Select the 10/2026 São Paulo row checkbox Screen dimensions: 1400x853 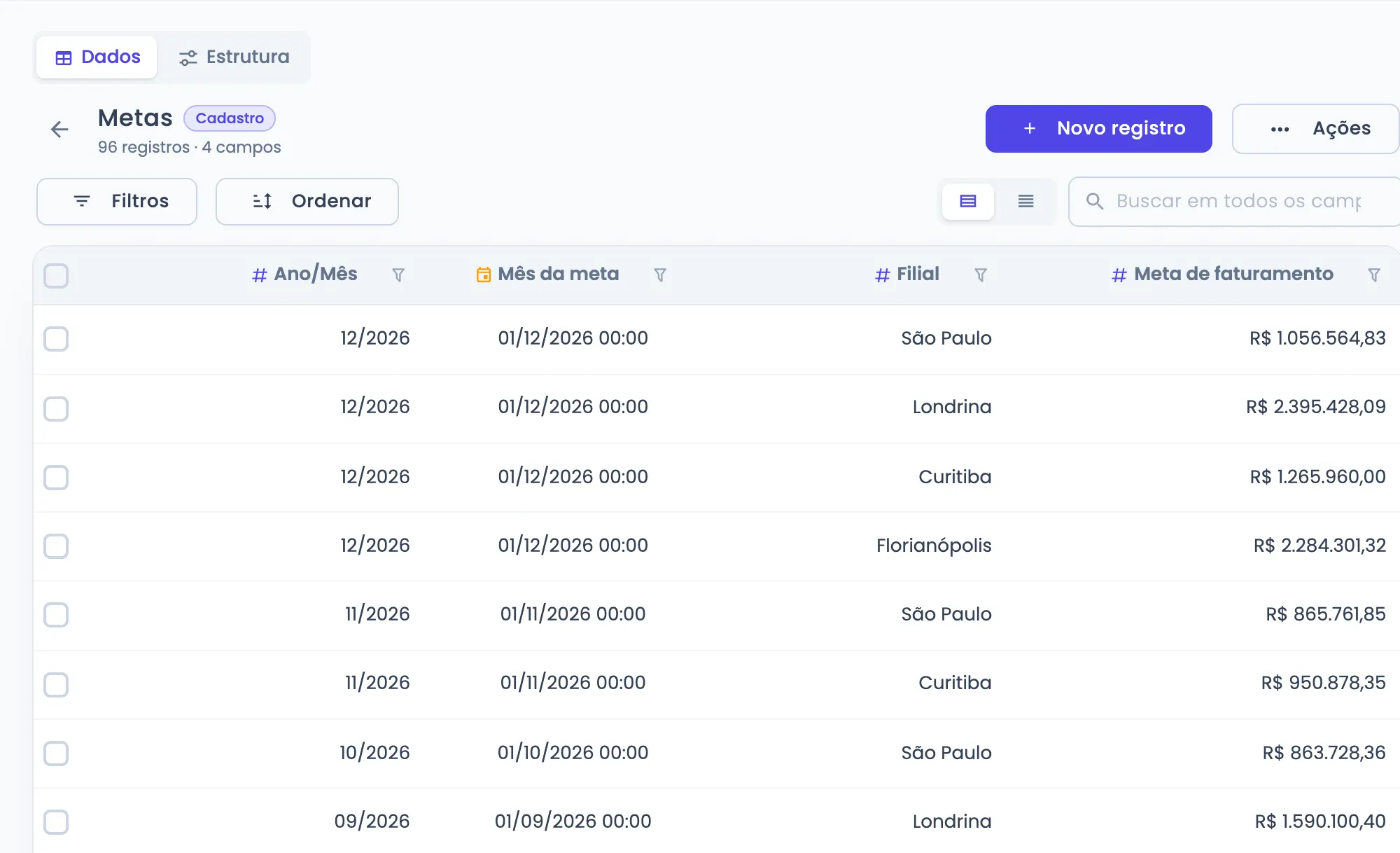56,754
